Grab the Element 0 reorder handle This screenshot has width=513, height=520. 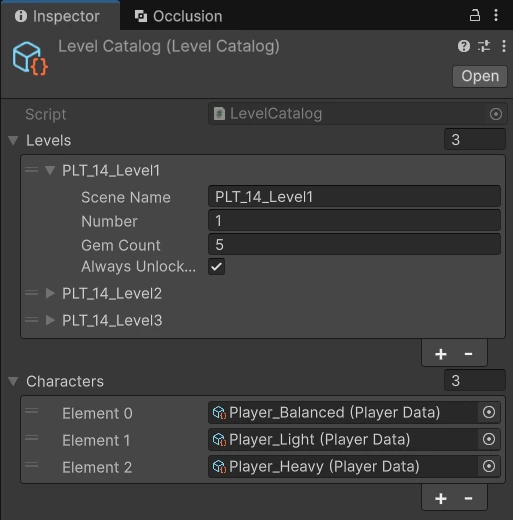tap(32, 411)
